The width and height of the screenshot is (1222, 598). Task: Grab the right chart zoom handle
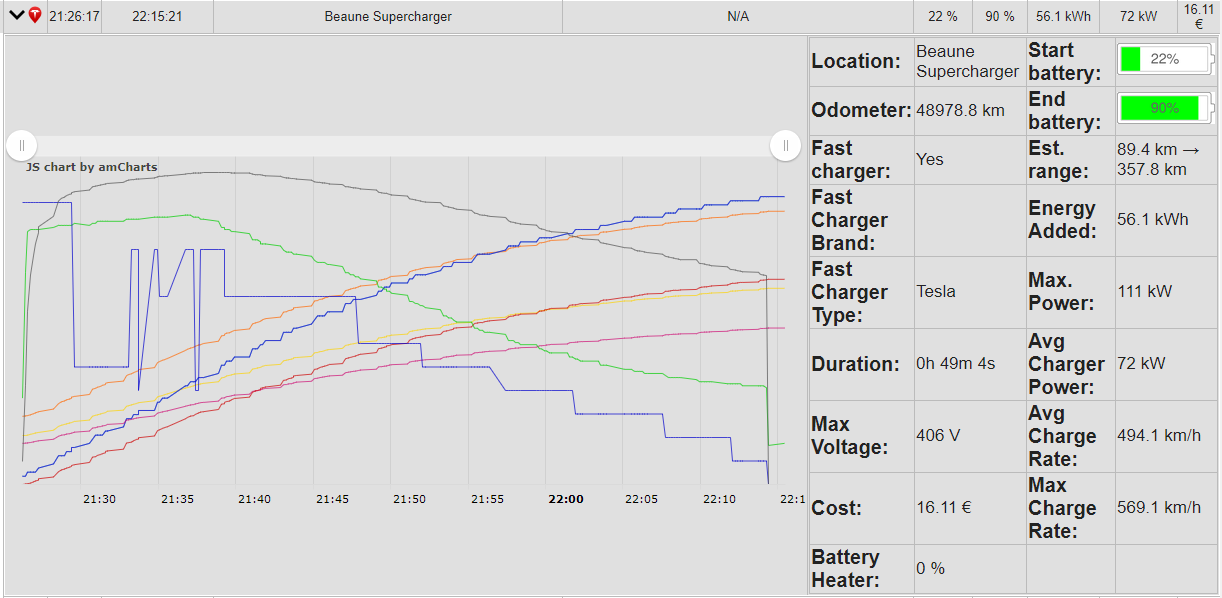pyautogui.click(x=786, y=146)
